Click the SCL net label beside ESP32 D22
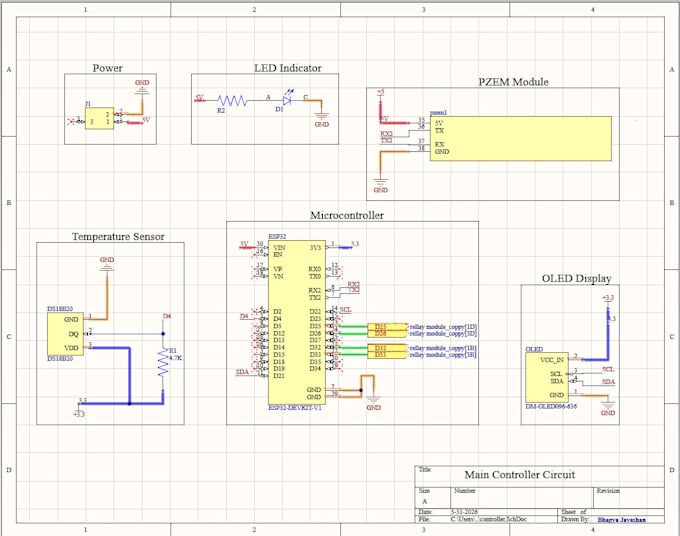The image size is (680, 536). 346,310
